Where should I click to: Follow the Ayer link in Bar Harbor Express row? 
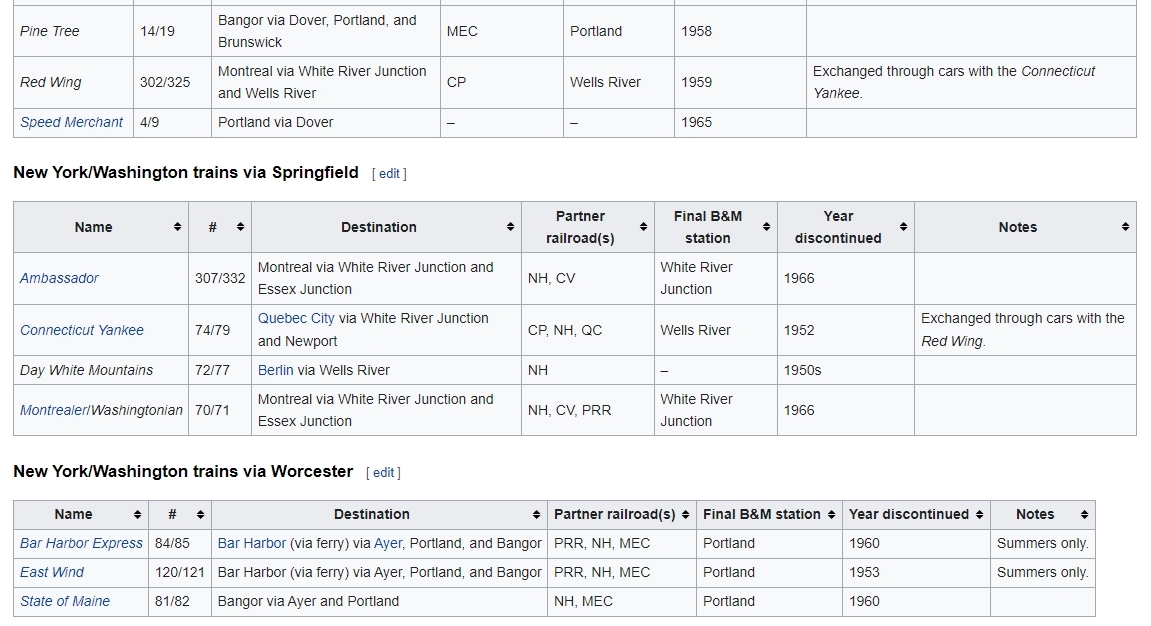pyautogui.click(x=388, y=544)
